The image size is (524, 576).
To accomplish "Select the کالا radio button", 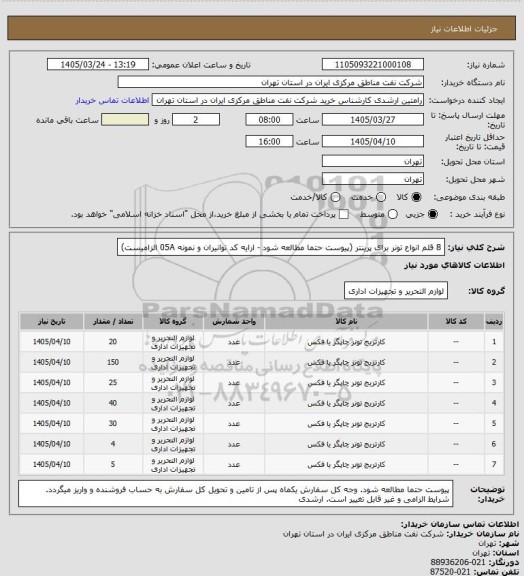I will (416, 197).
